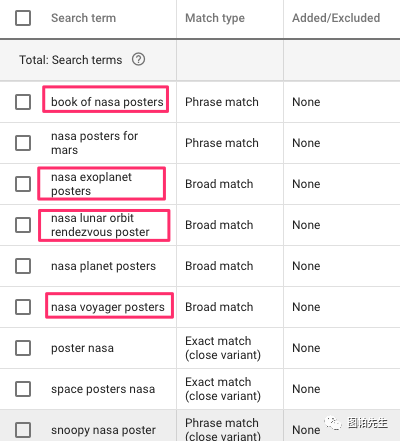Select the 'nasa planet posters' checkbox
Screen dimensions: 400x441
pyautogui.click(x=23, y=266)
